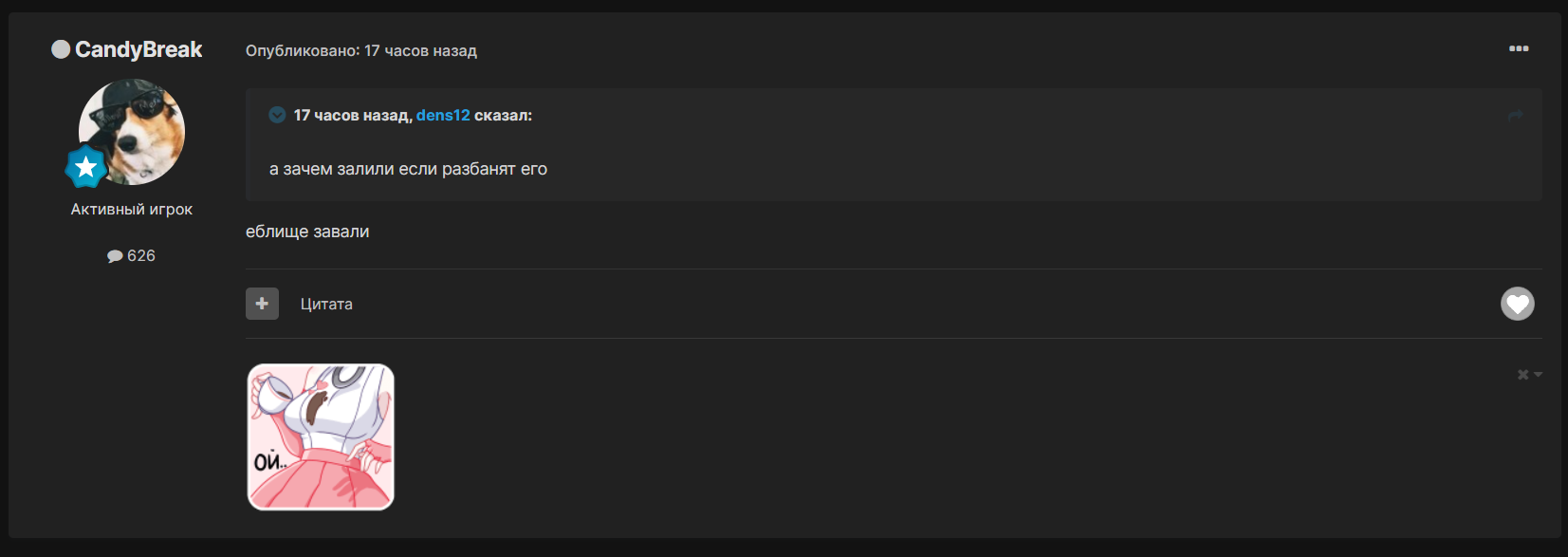Image resolution: width=1568 pixels, height=557 pixels.
Task: Open the CandyBreak profile via the username
Action: coord(138,49)
